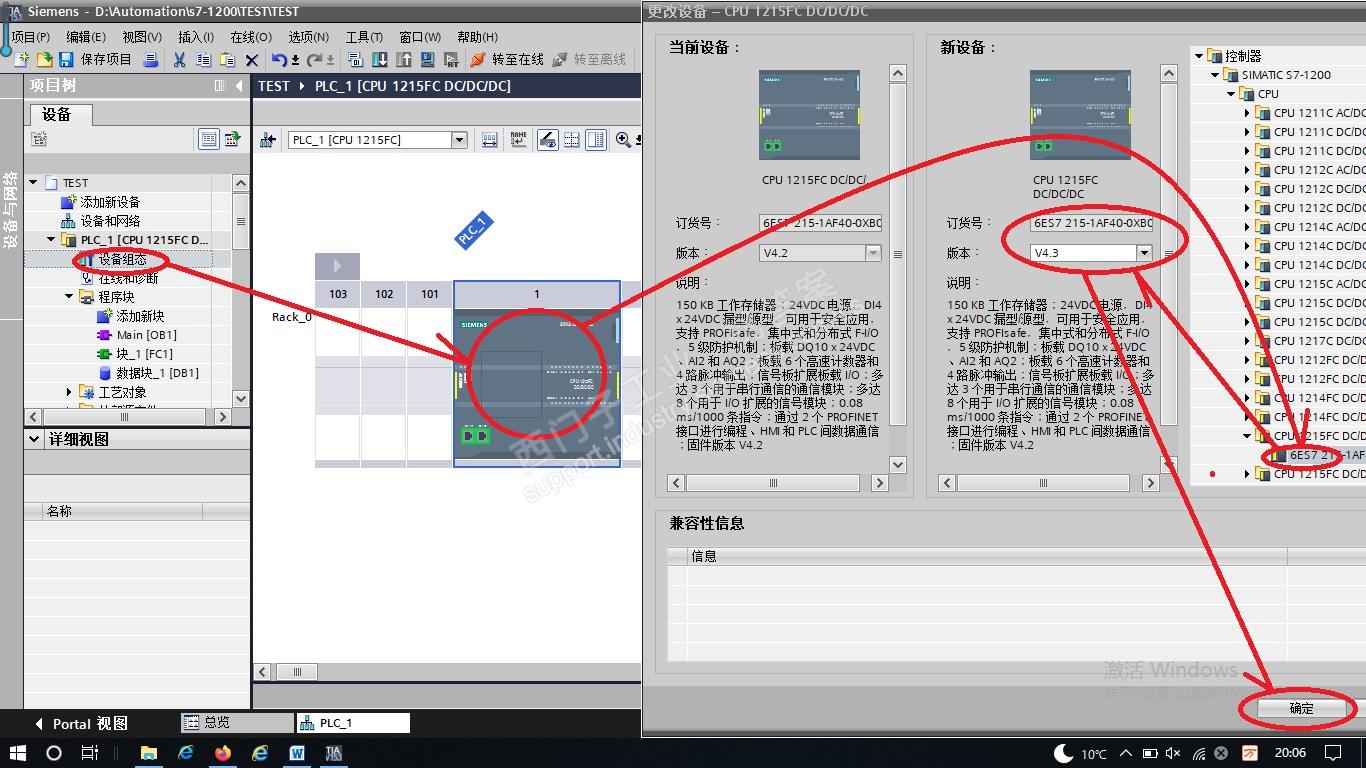Open the 项目(P) menu
The height and width of the screenshot is (768, 1366).
pyautogui.click(x=30, y=37)
